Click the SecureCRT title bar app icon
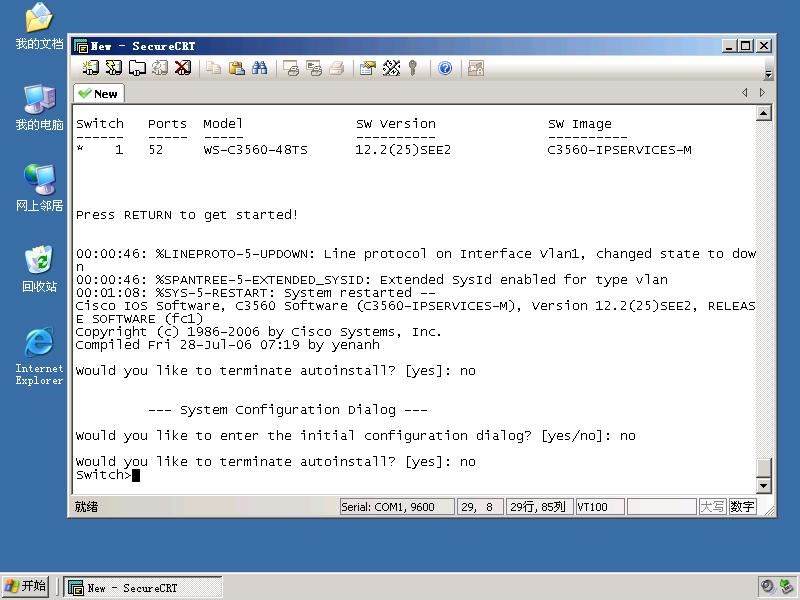 pyautogui.click(x=81, y=46)
